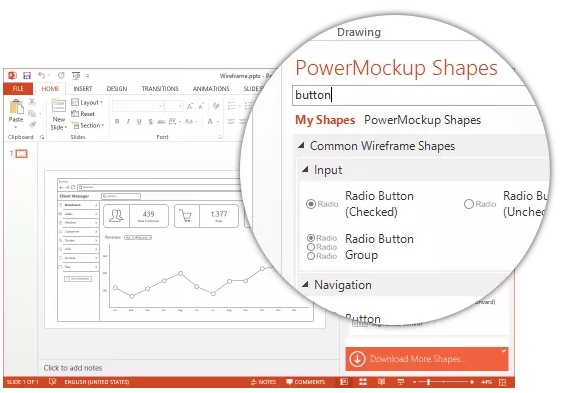This screenshot has width=574, height=393.
Task: Select slide 1 thumbnail in slide panel
Action: (x=22, y=154)
